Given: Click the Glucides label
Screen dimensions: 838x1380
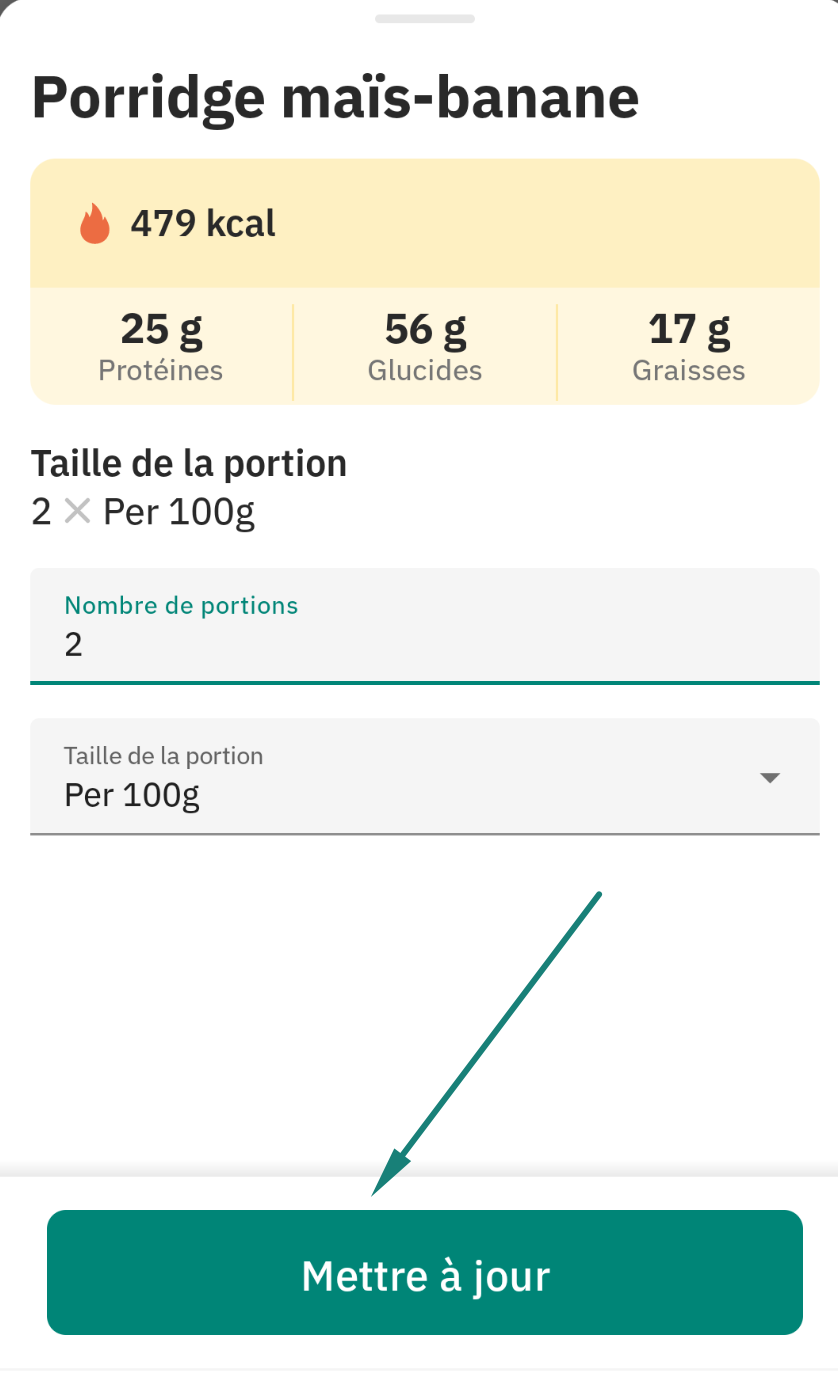Looking at the screenshot, I should click(x=425, y=370).
